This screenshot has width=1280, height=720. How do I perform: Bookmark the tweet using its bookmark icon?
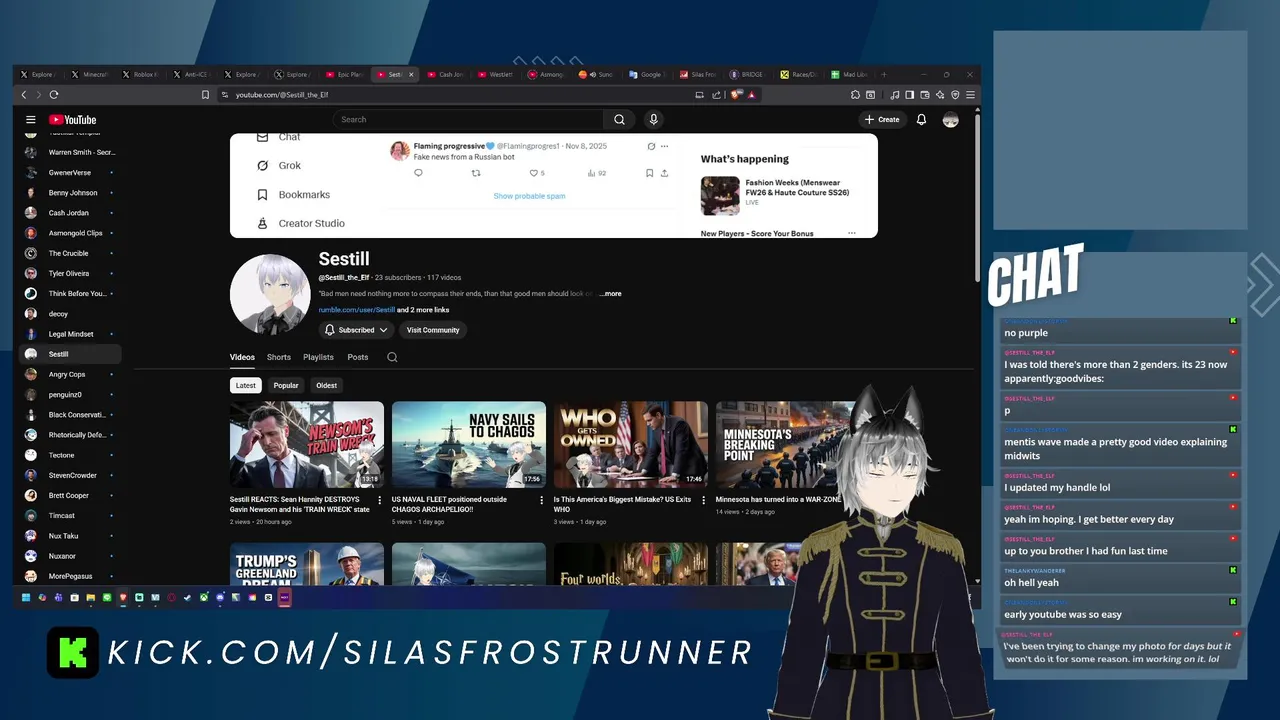[x=649, y=173]
